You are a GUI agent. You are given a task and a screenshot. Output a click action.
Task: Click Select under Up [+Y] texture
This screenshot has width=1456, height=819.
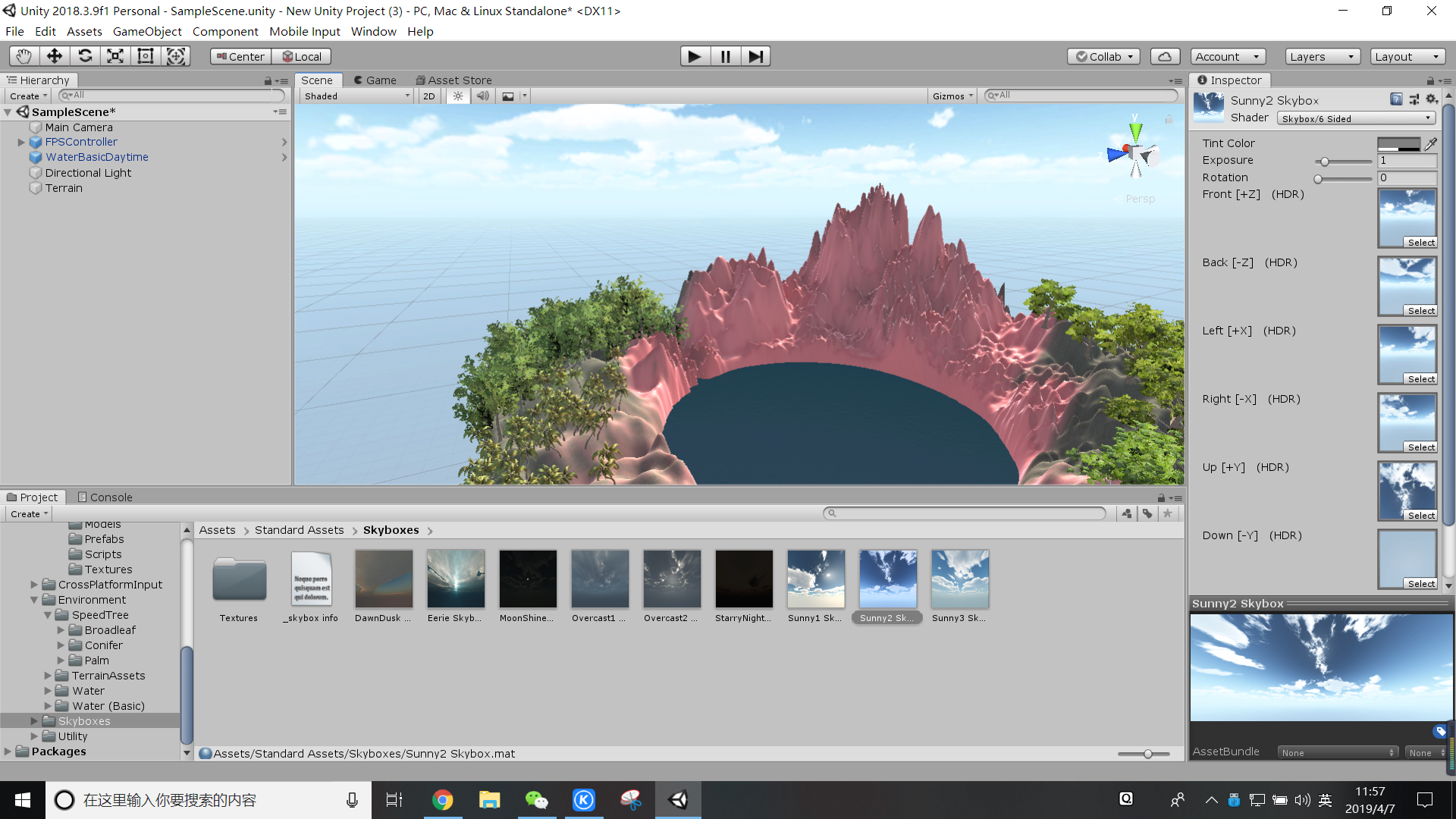1421,516
